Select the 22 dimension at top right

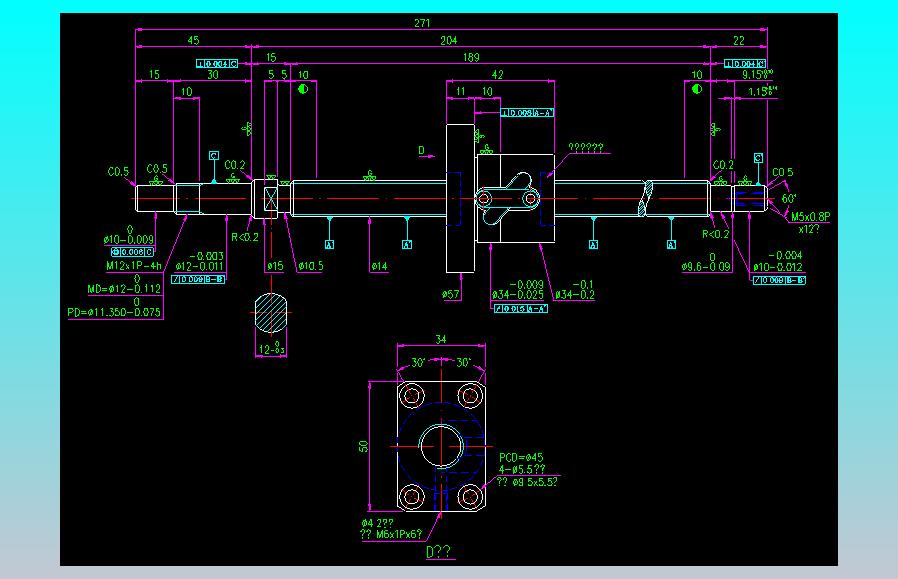click(x=739, y=40)
